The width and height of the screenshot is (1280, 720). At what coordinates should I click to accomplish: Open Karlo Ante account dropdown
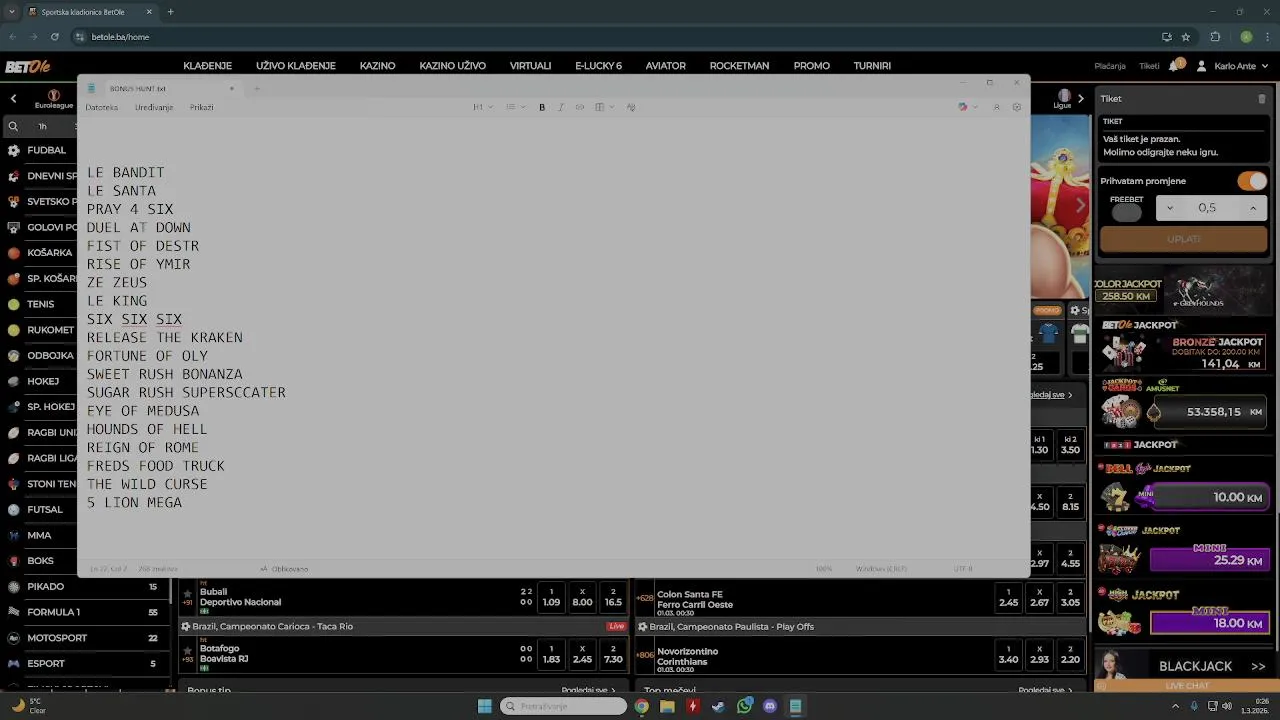(x=1240, y=66)
